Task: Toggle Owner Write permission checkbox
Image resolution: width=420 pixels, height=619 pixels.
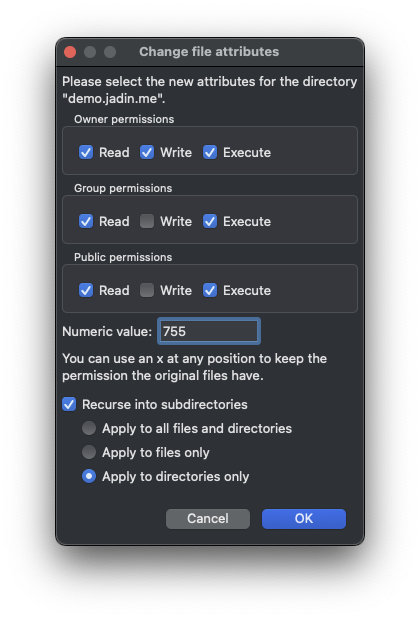Action: point(147,152)
